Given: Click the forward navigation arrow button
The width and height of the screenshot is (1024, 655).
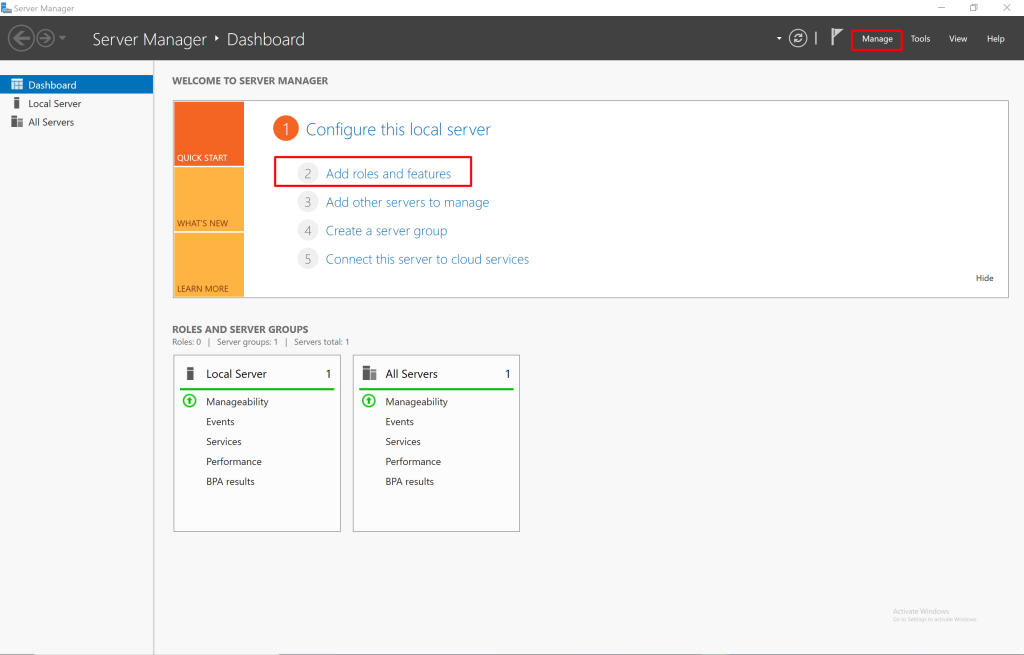Looking at the screenshot, I should coord(45,39).
